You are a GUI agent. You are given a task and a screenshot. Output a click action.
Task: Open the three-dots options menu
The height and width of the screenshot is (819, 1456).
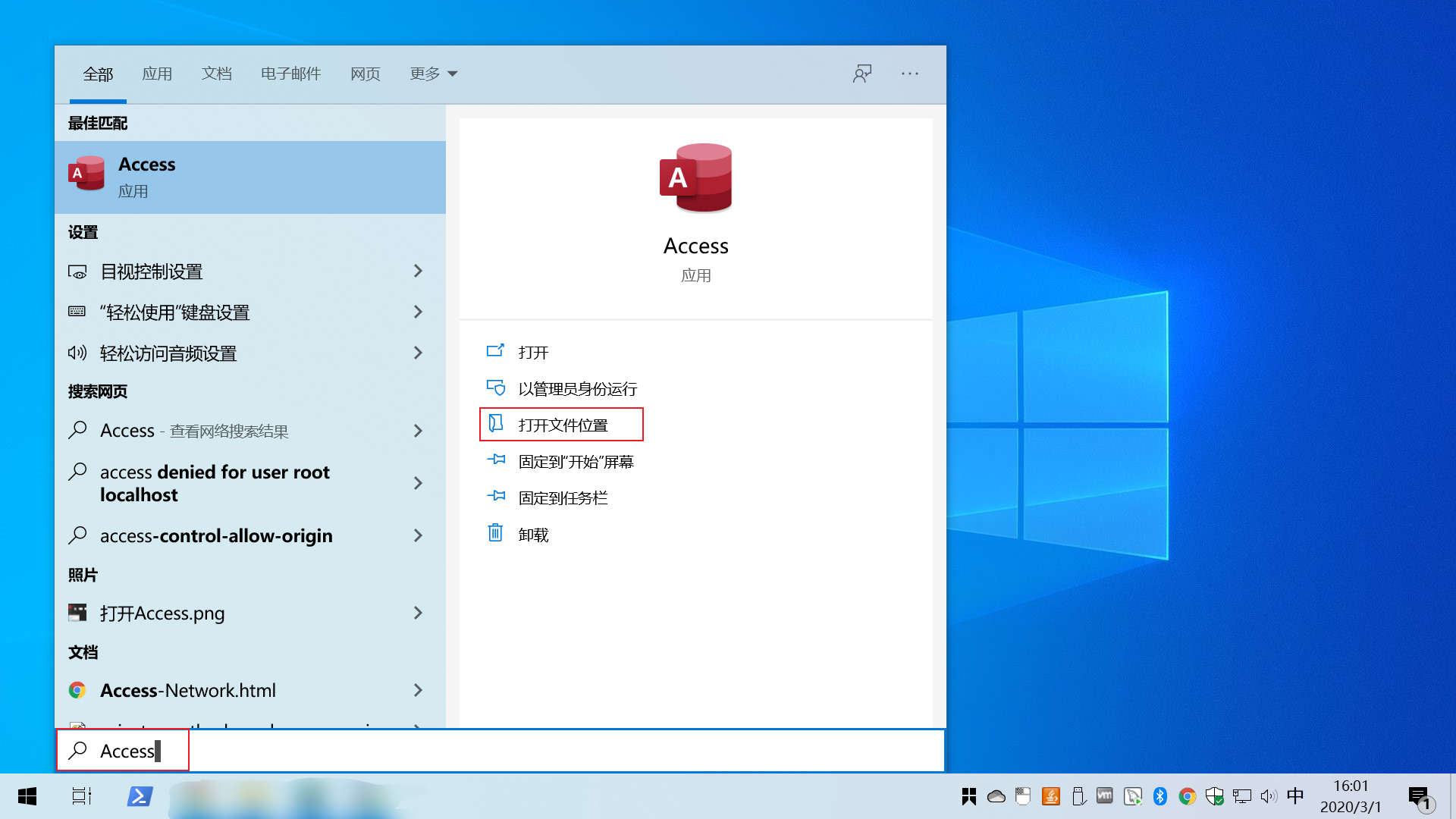click(x=910, y=74)
